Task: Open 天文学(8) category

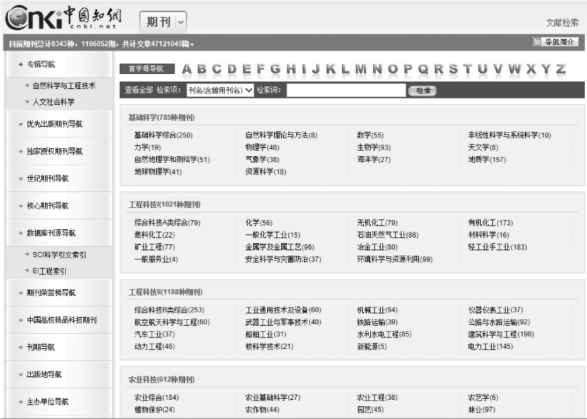Action: [x=483, y=148]
